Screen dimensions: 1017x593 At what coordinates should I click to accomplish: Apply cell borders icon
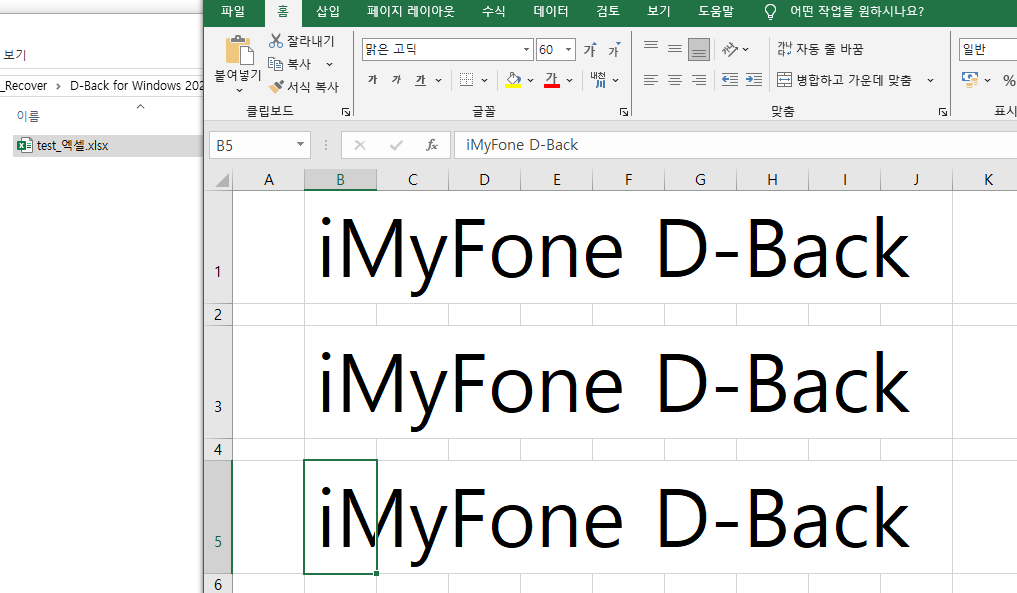point(466,80)
